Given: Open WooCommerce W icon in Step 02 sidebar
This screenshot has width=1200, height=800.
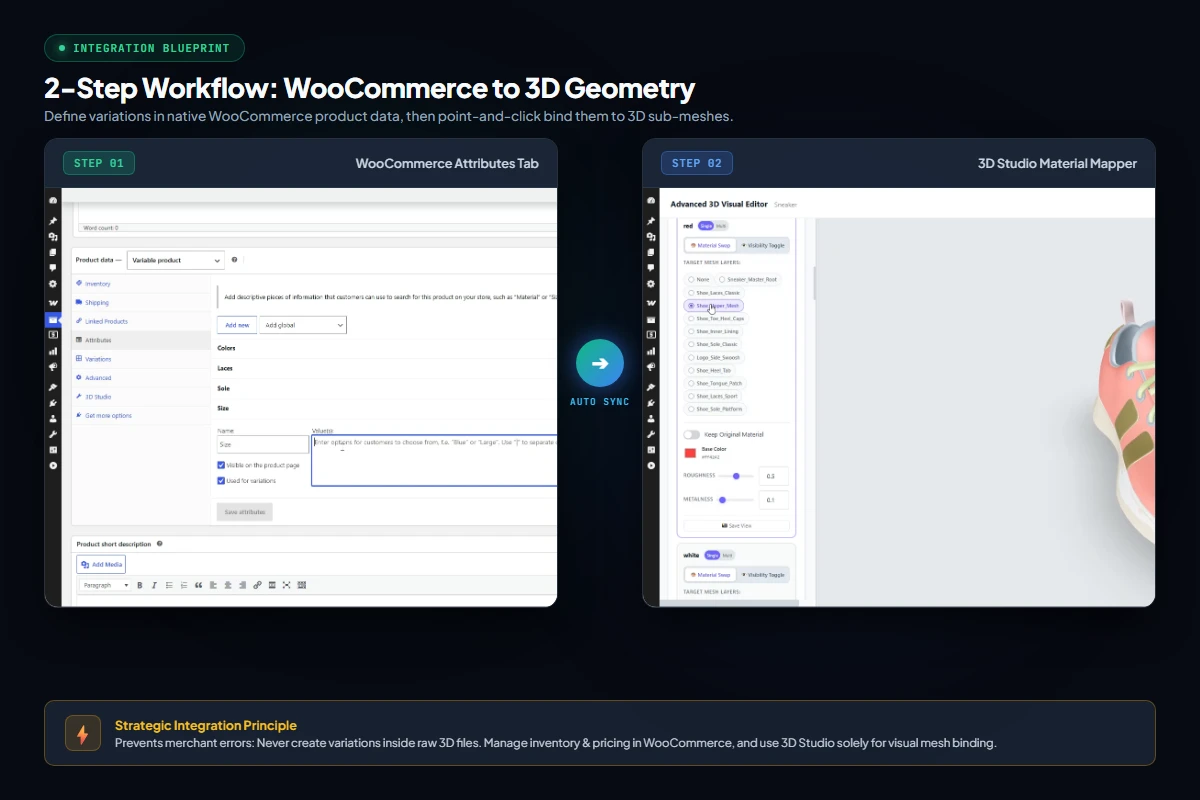Looking at the screenshot, I should [651, 303].
